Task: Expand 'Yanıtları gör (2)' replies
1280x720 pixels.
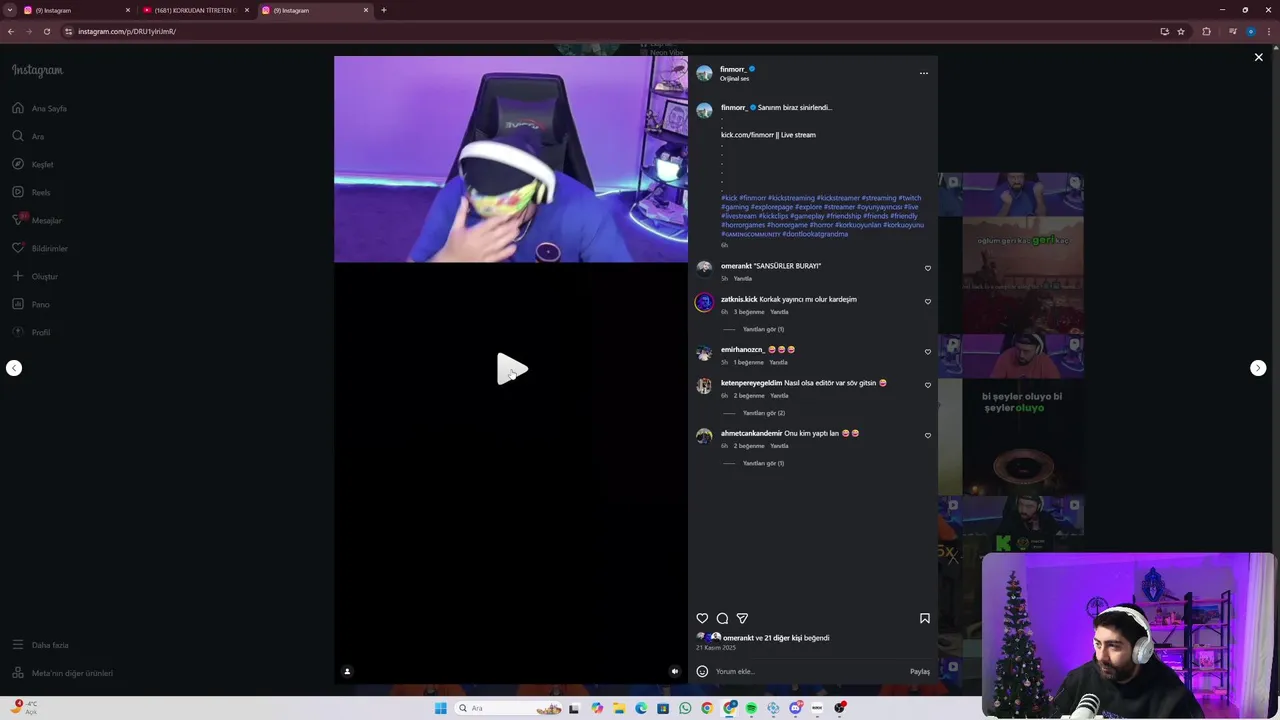Action: pos(763,413)
